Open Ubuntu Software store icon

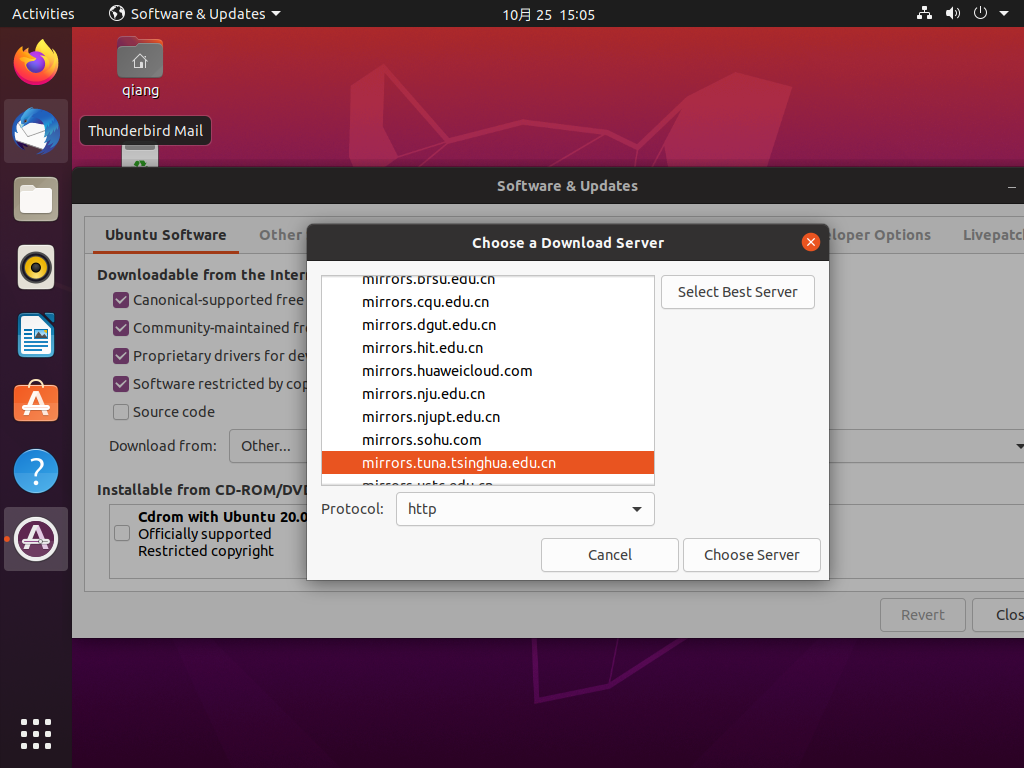click(x=36, y=403)
